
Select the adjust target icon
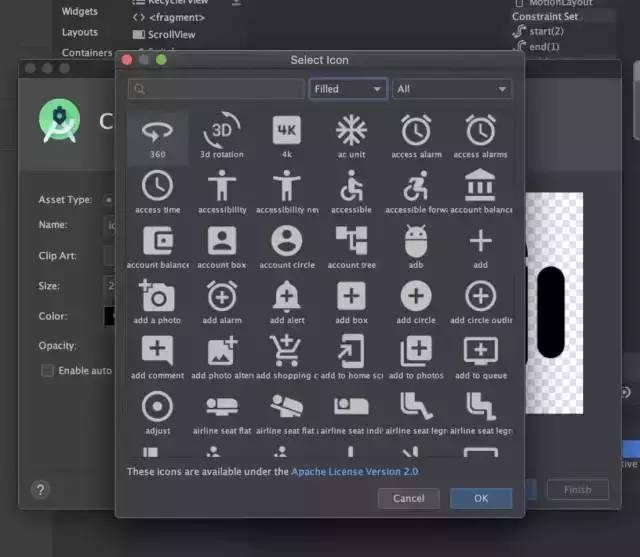coord(158,413)
